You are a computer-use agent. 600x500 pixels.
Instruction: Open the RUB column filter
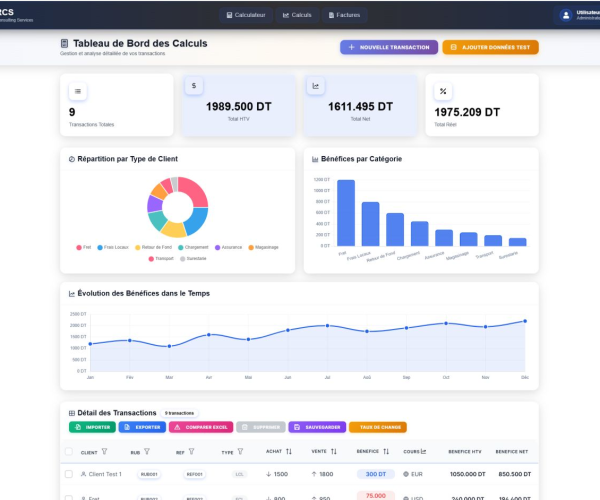pos(147,451)
